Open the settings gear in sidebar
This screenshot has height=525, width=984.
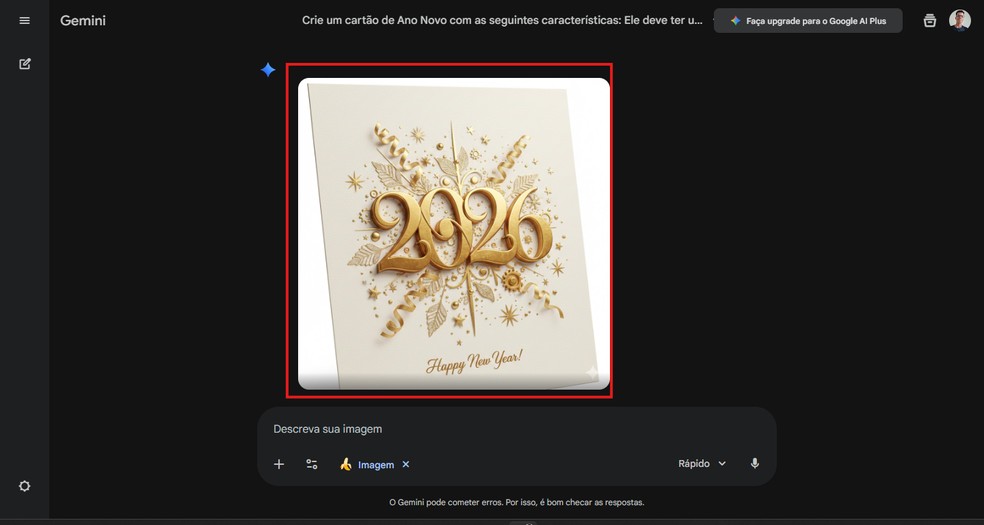(x=24, y=486)
